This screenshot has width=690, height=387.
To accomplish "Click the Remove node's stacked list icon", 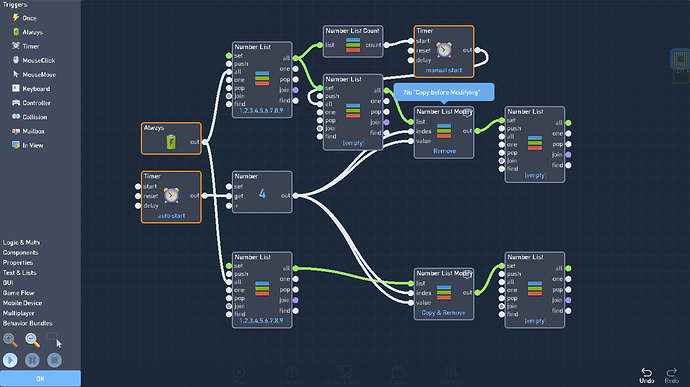I will click(x=444, y=131).
